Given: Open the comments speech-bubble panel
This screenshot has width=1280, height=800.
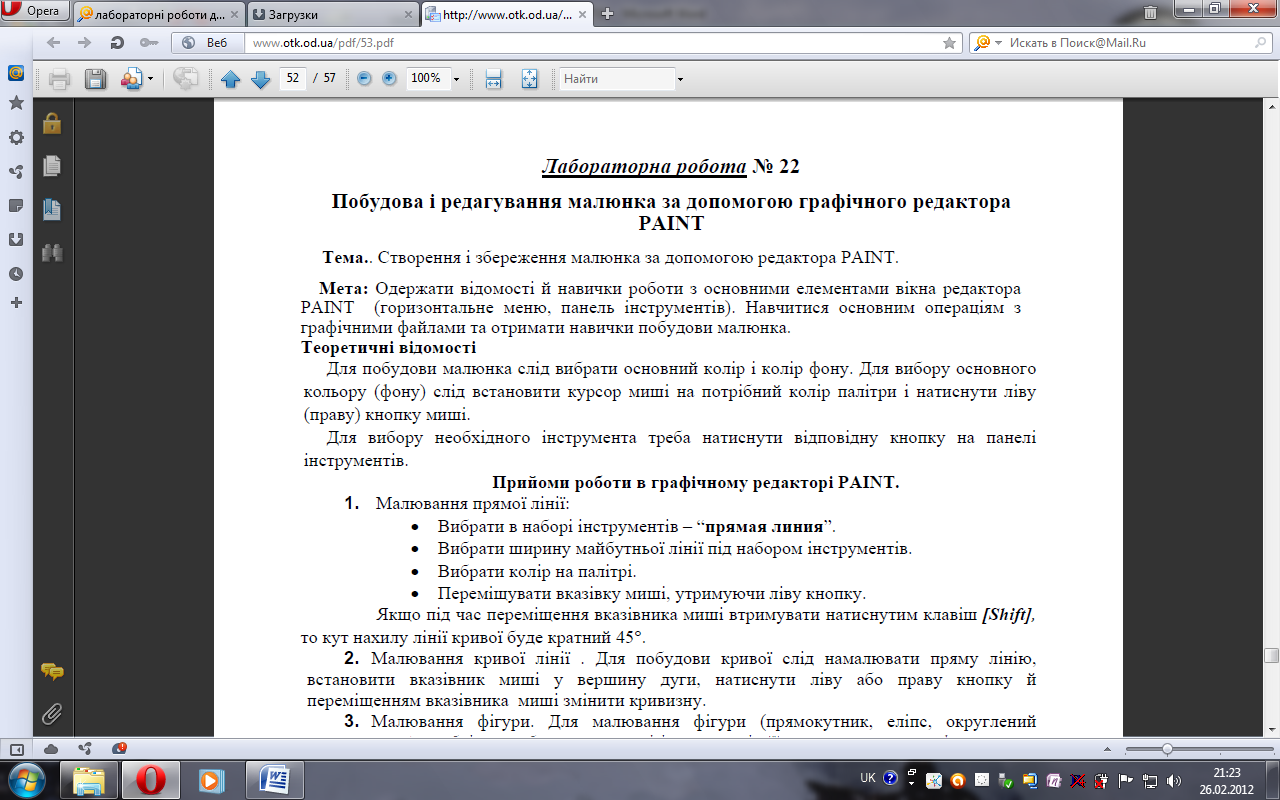Looking at the screenshot, I should [52, 672].
